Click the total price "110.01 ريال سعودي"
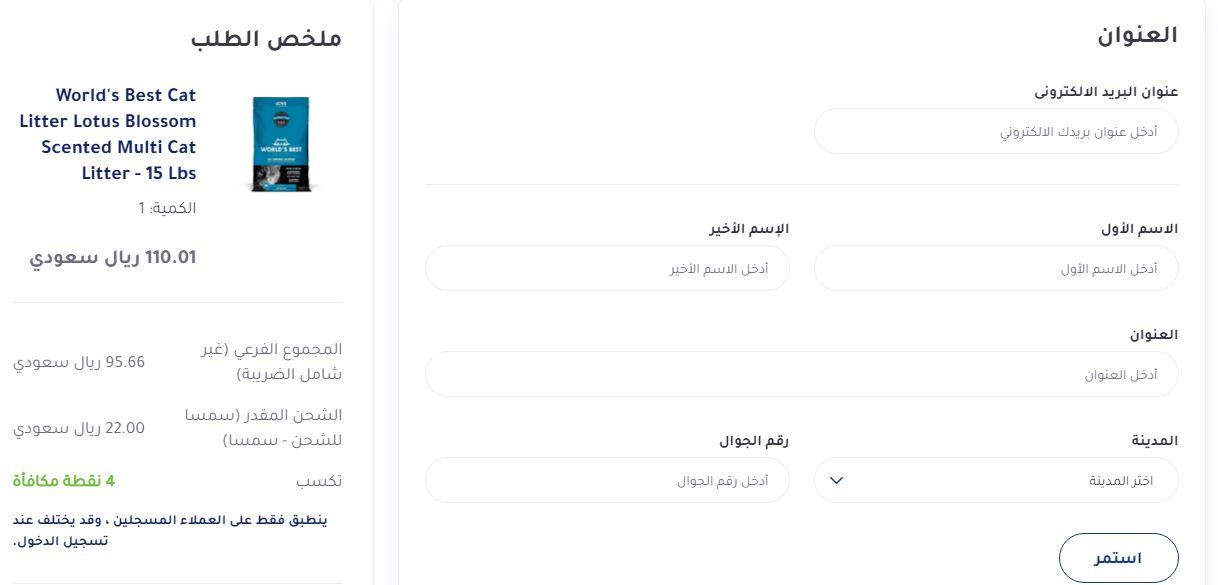1218x585 pixels. (x=113, y=257)
